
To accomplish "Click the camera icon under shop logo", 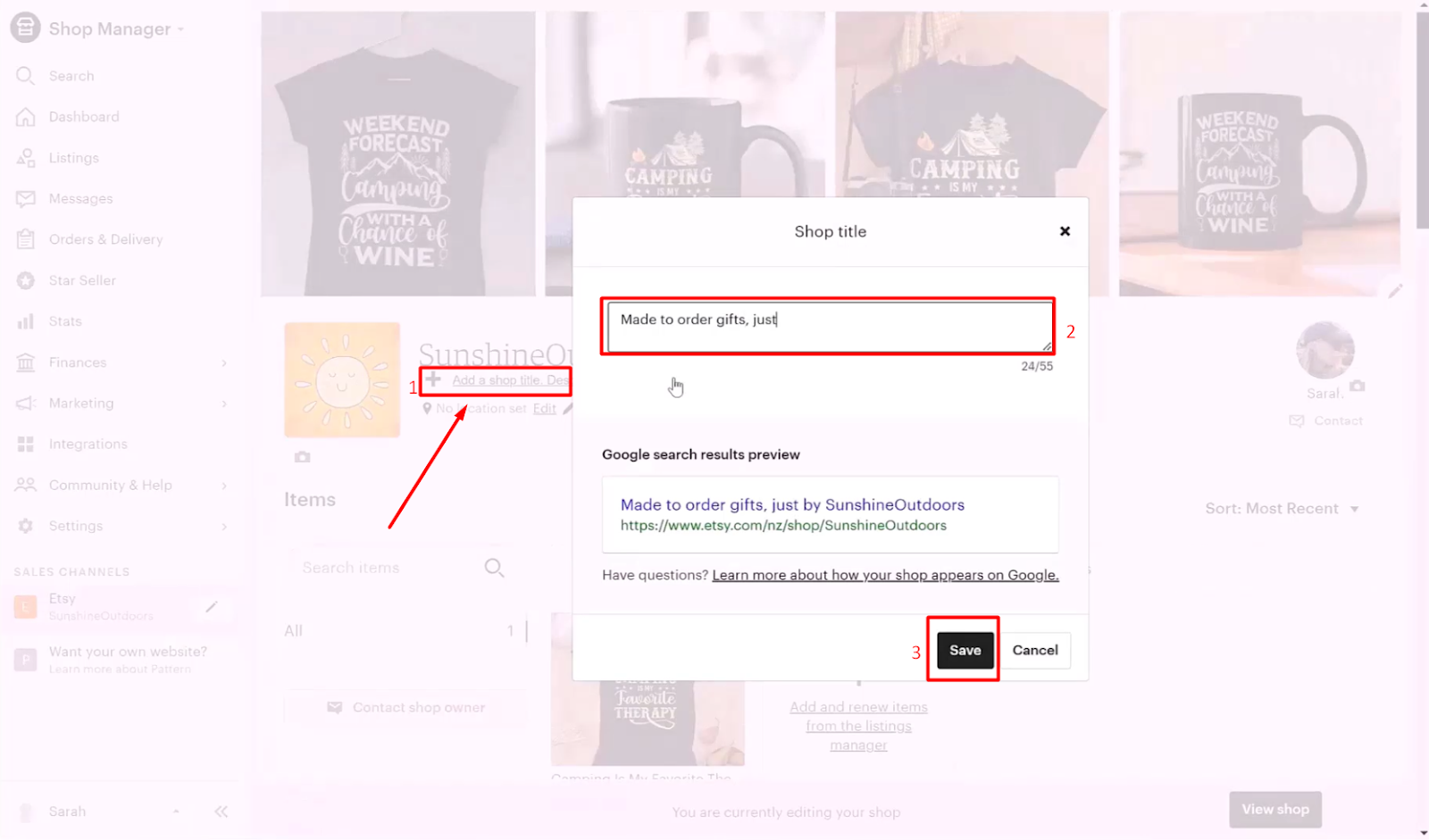I will pyautogui.click(x=303, y=457).
